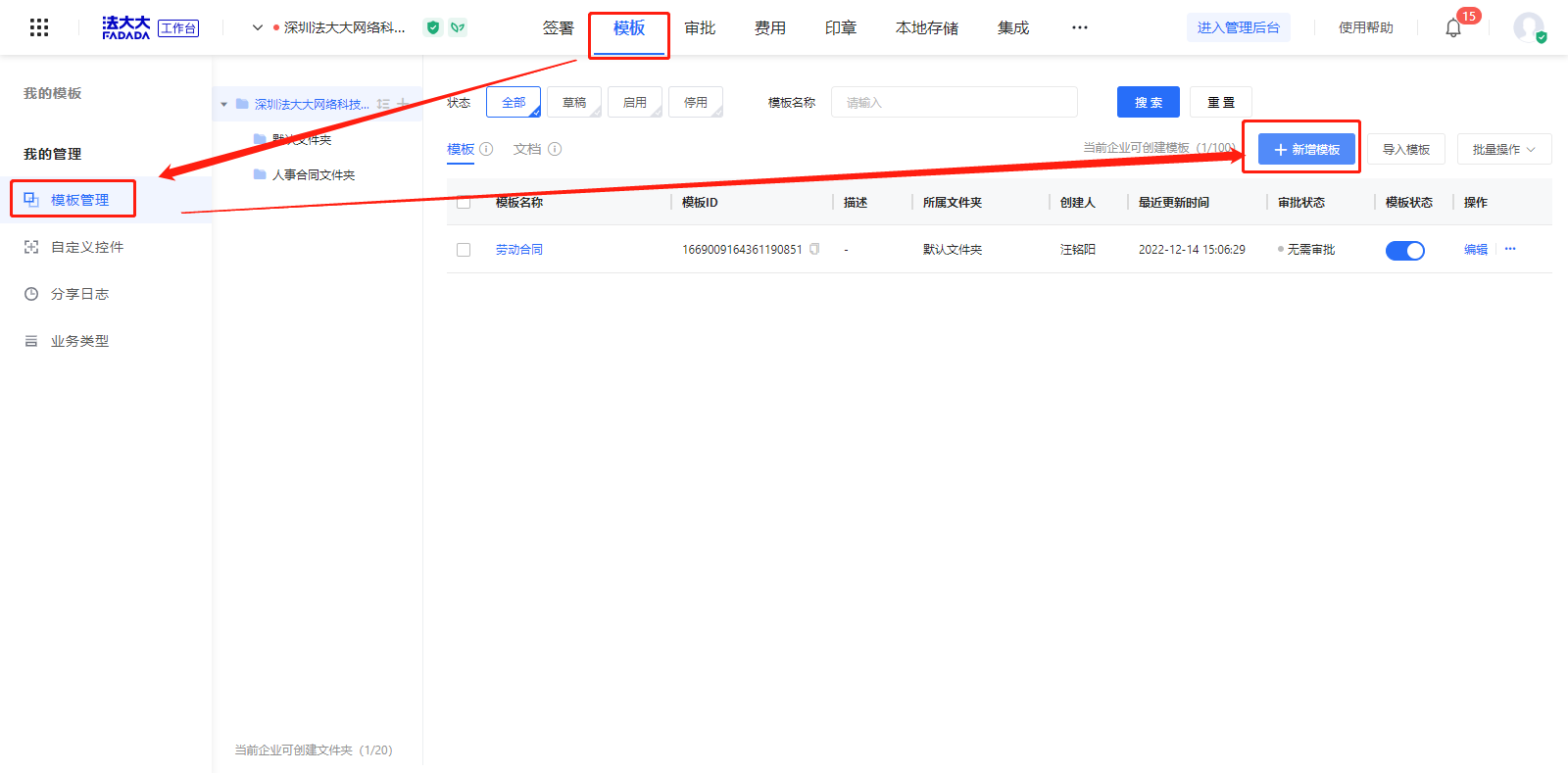The image size is (1568, 773).
Task: Click the 重置 button
Action: click(x=1221, y=102)
